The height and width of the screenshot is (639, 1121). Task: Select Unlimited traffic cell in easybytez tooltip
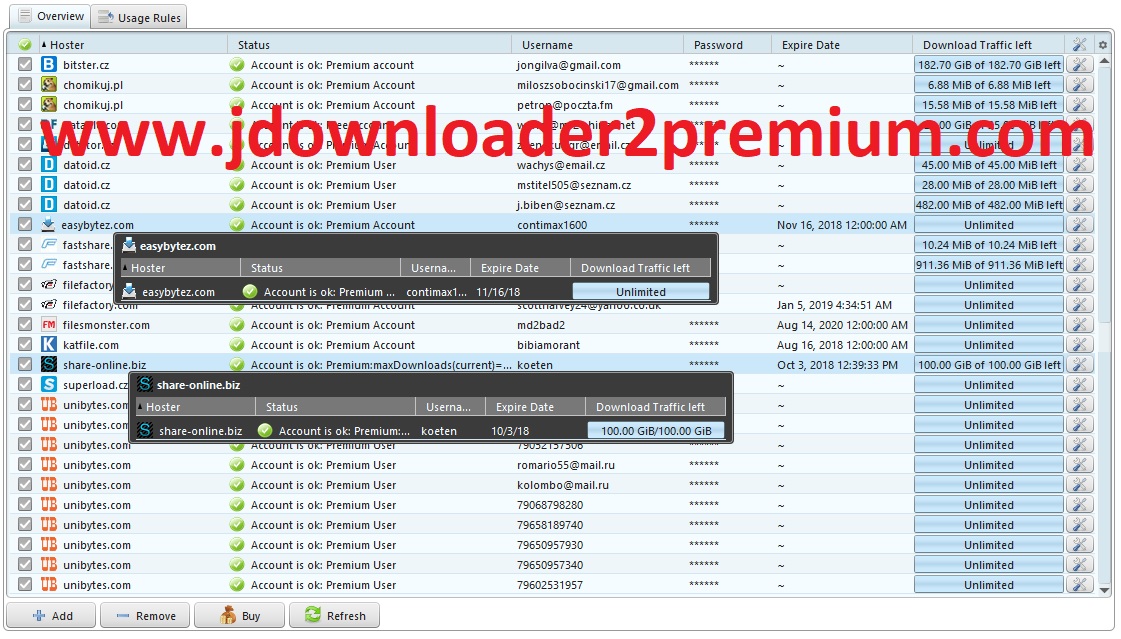tap(641, 292)
